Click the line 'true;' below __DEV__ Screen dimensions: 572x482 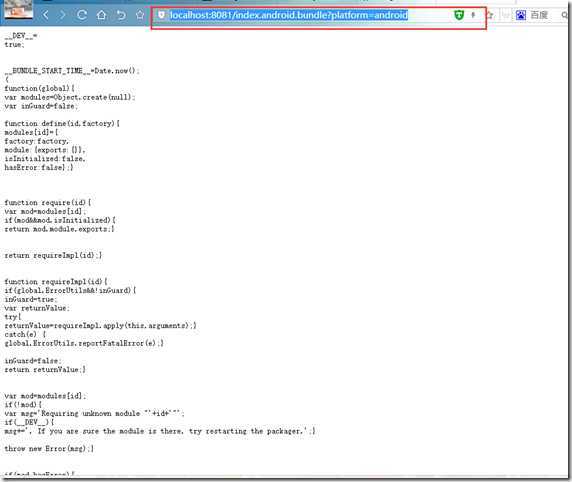(14, 44)
